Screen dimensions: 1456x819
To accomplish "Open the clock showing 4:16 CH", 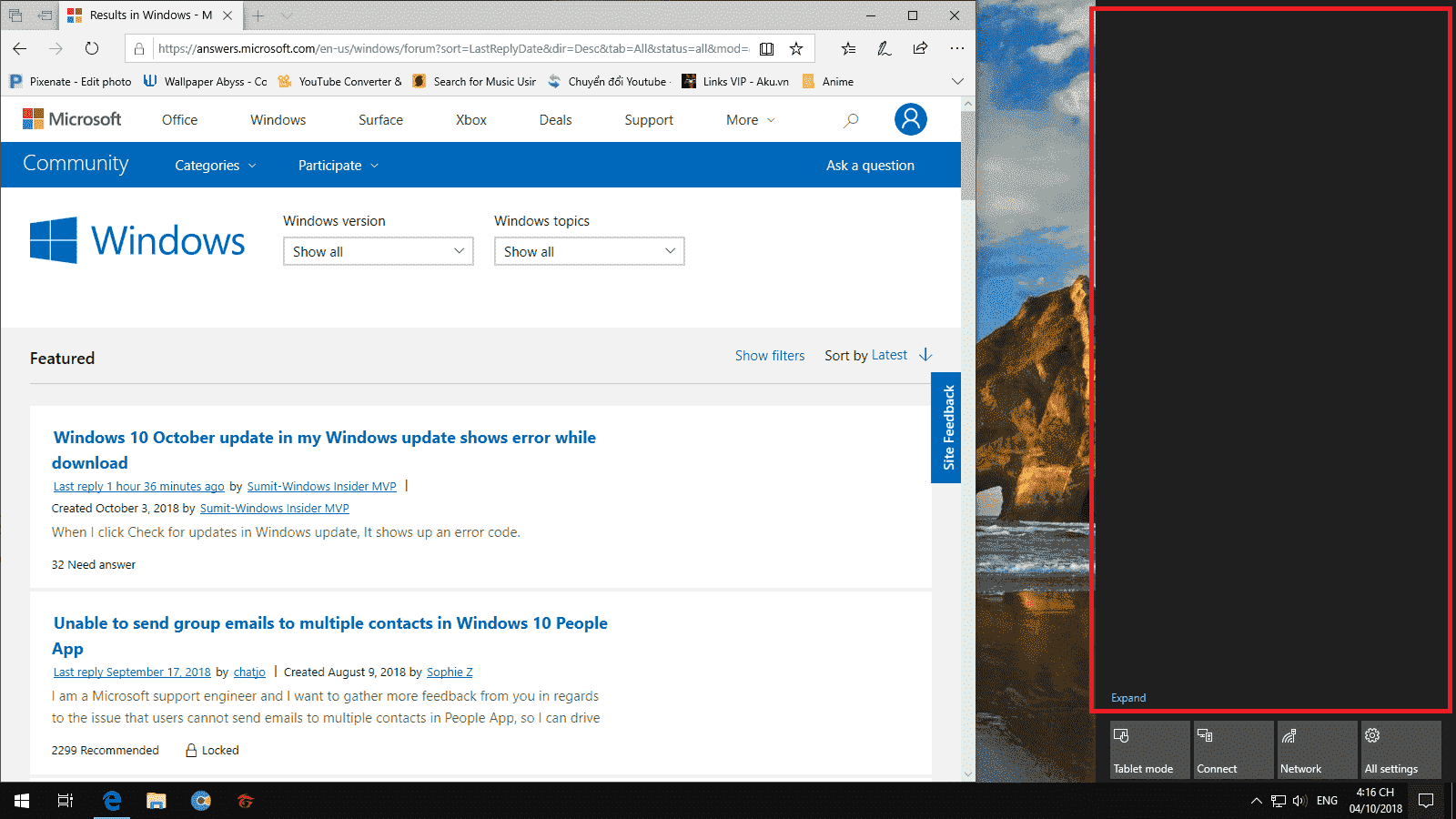I will click(1375, 801).
